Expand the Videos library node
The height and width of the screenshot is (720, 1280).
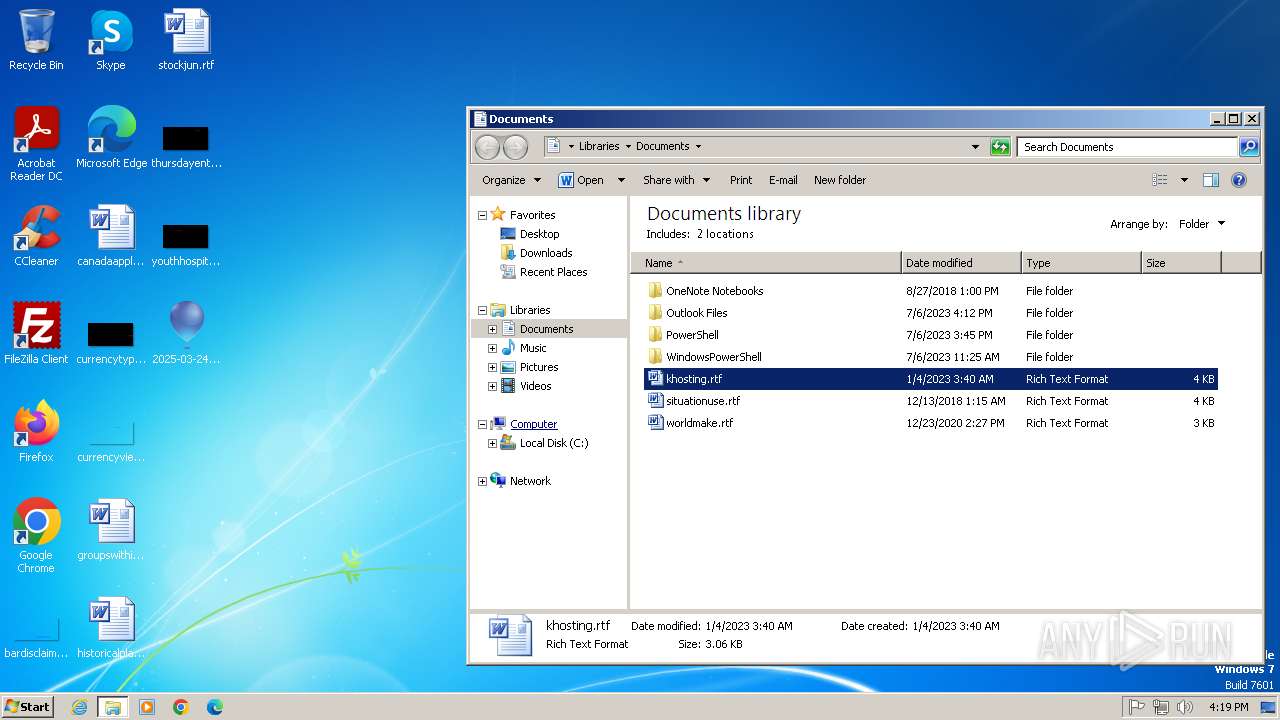point(492,386)
